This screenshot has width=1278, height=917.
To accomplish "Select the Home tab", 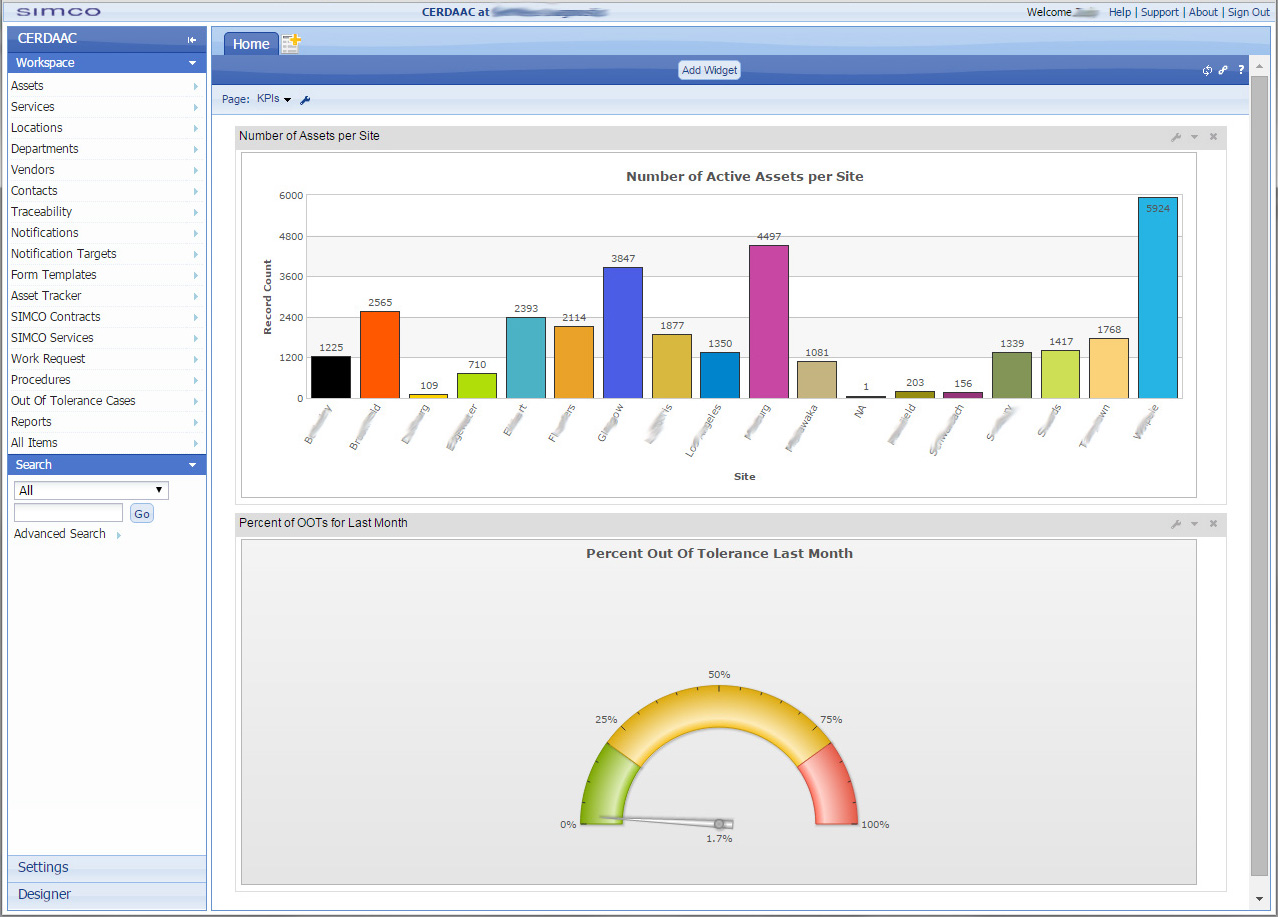I will [251, 44].
